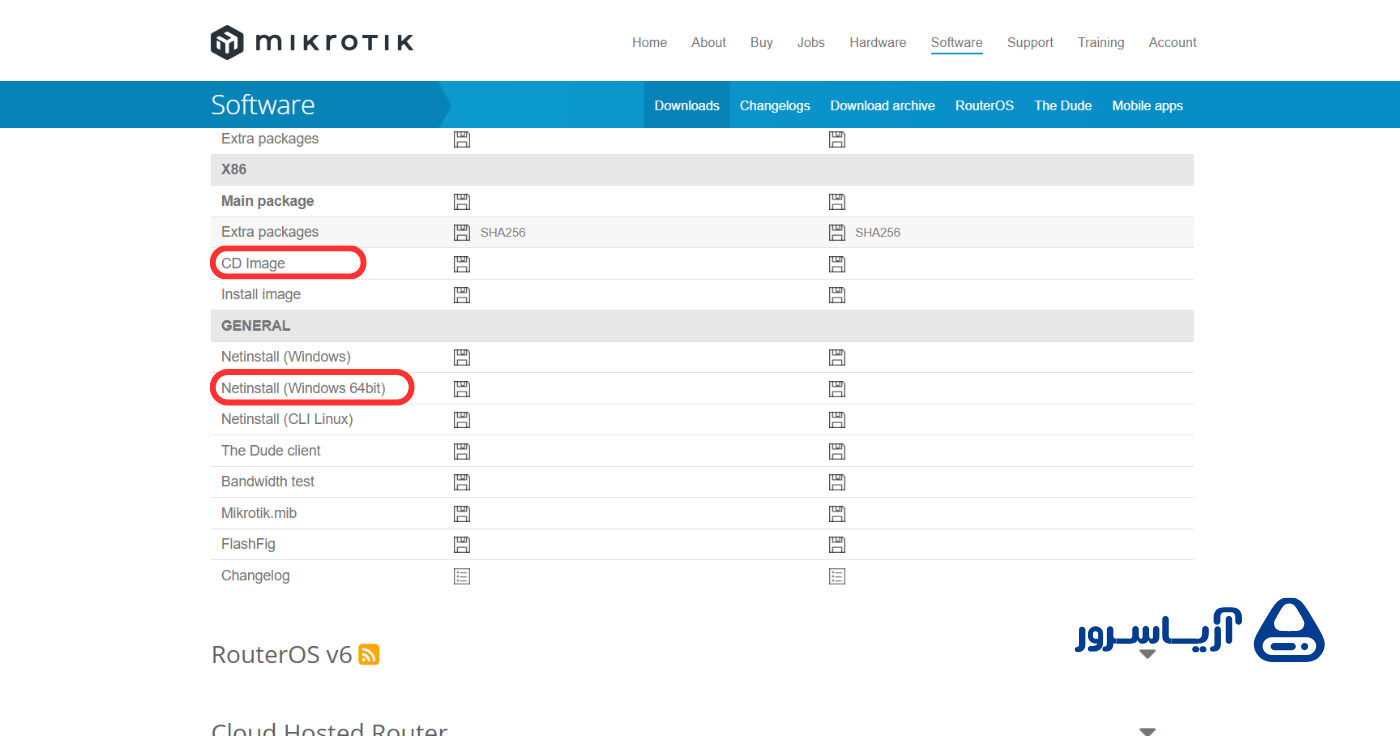Click the RouterOS v6 heading
The image size is (1400, 736).
pos(282,655)
